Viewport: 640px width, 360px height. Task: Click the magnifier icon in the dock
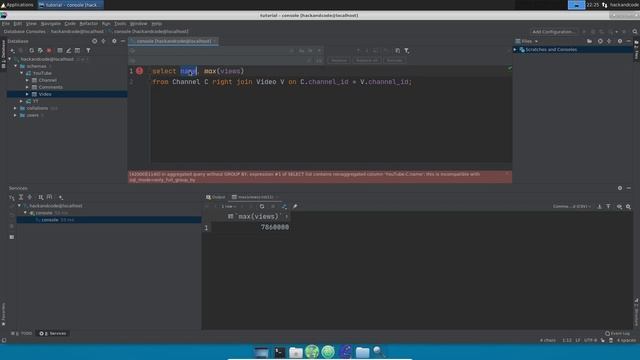(379, 352)
